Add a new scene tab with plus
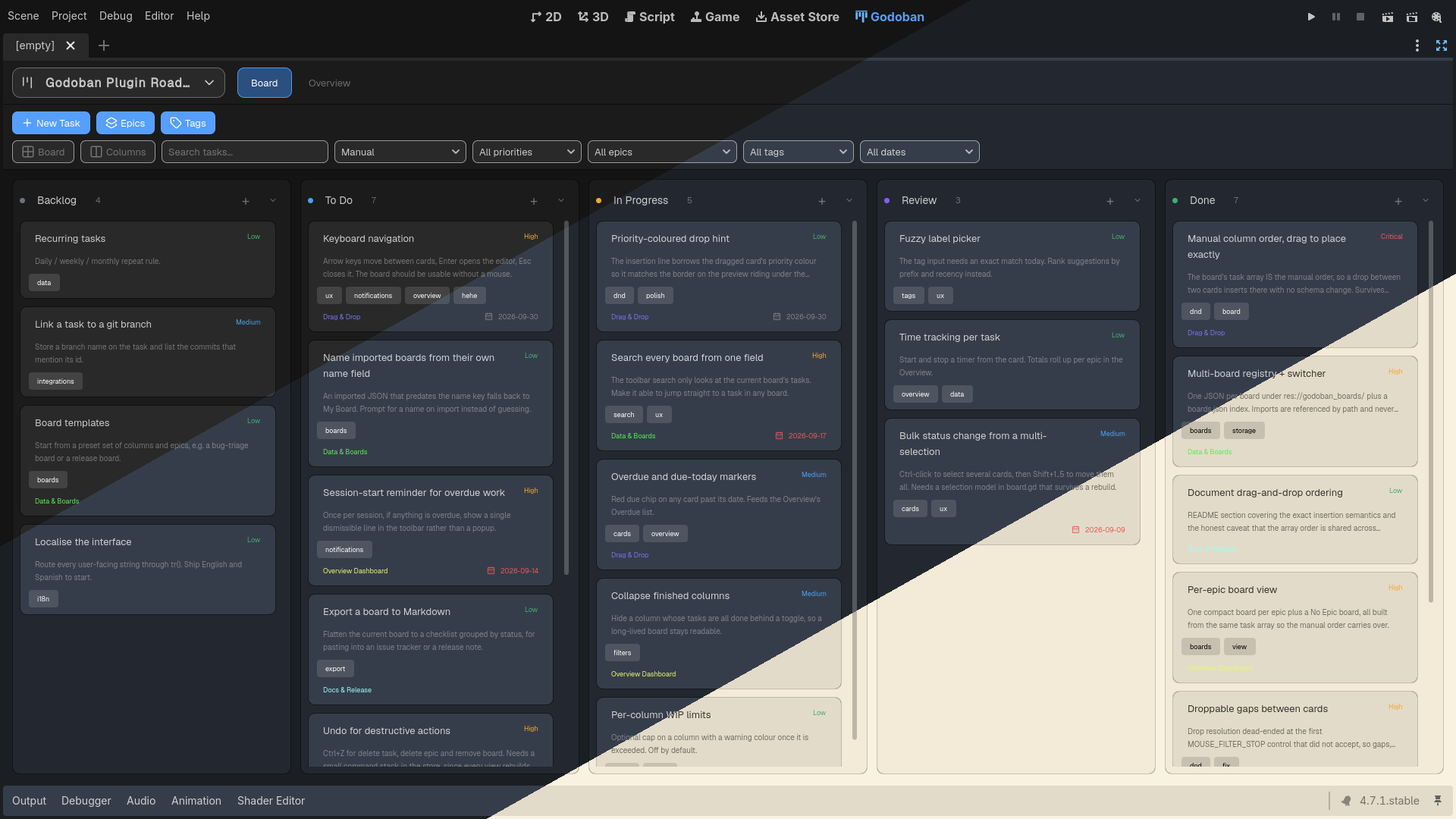 [104, 45]
